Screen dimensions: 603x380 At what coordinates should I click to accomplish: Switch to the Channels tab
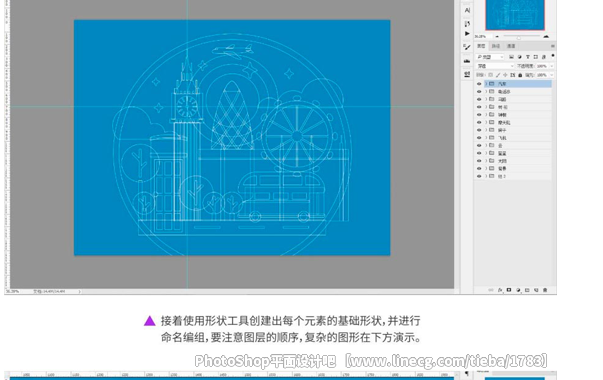tap(511, 46)
